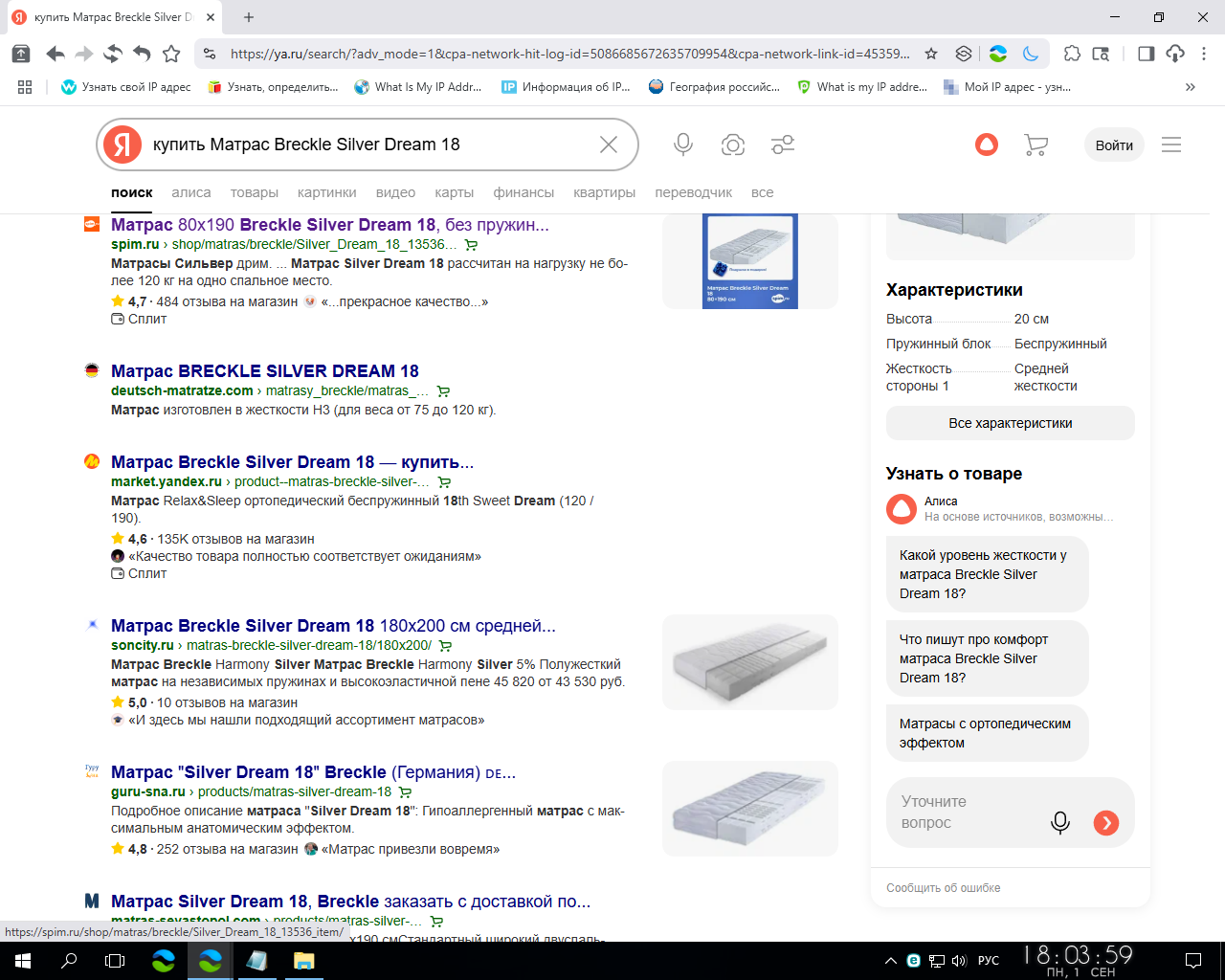Click the tab search magnifier icon in toolbar
The width and height of the screenshot is (1225, 980).
point(1102,54)
